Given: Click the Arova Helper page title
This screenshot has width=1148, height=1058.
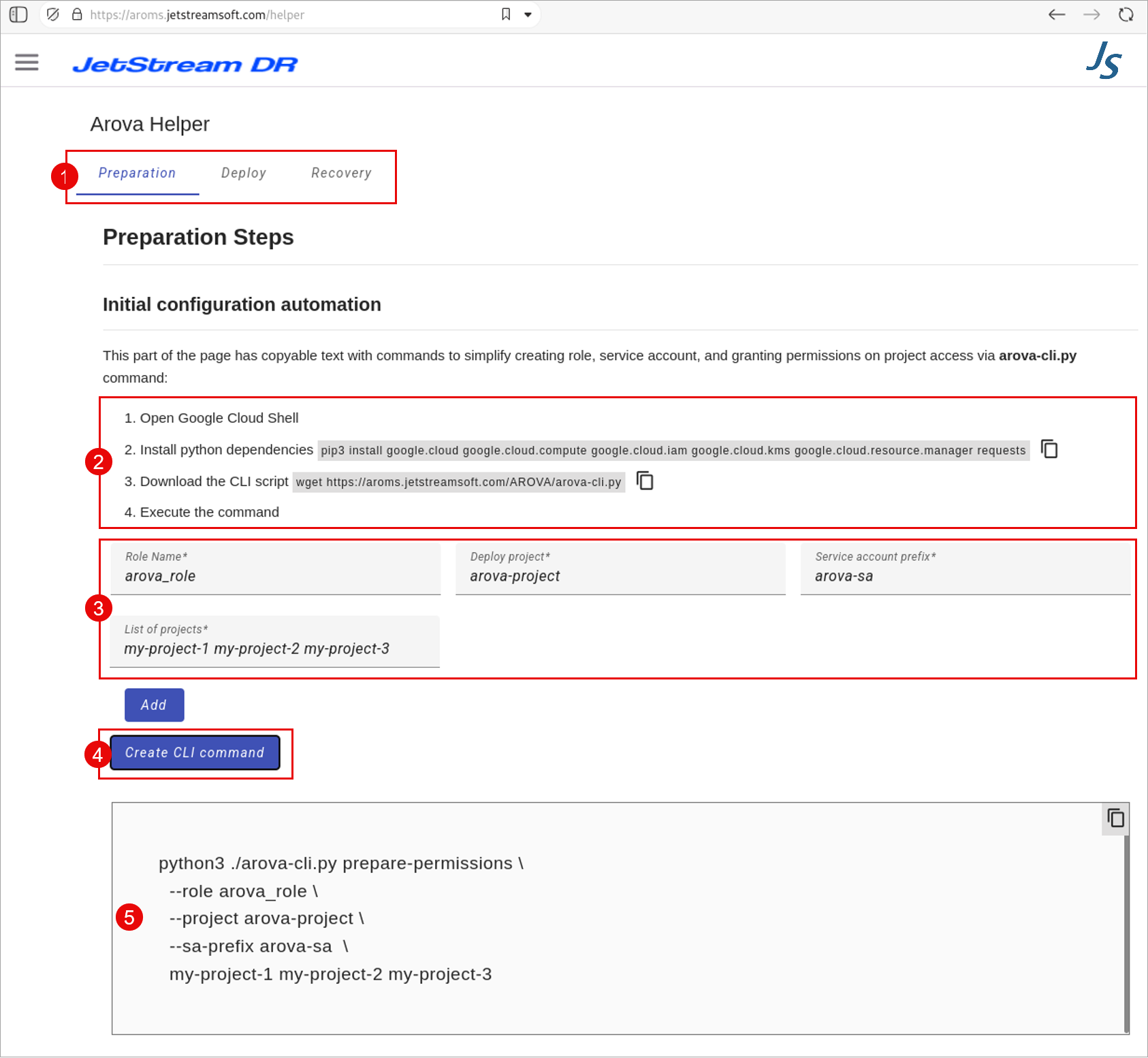Looking at the screenshot, I should 150,125.
